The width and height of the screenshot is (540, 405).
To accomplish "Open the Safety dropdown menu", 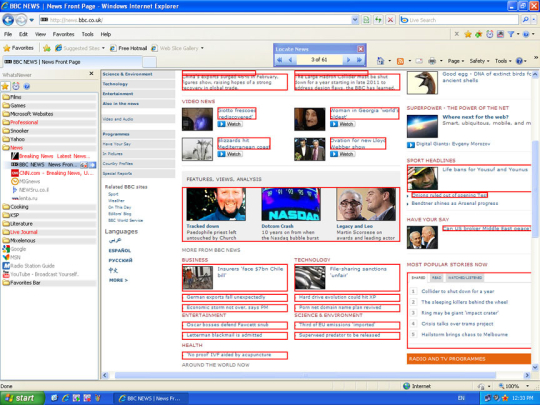I will tap(479, 61).
